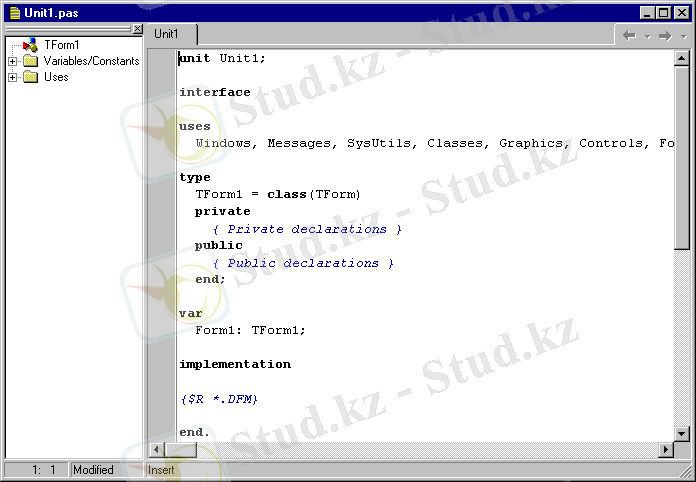This screenshot has height=482, width=696.
Task: Click 'class(TForm)' in the type declaration
Action: (313, 194)
